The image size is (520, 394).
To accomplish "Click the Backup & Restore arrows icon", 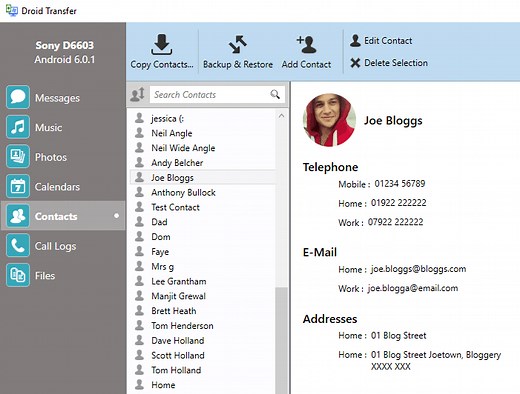I will point(238,44).
